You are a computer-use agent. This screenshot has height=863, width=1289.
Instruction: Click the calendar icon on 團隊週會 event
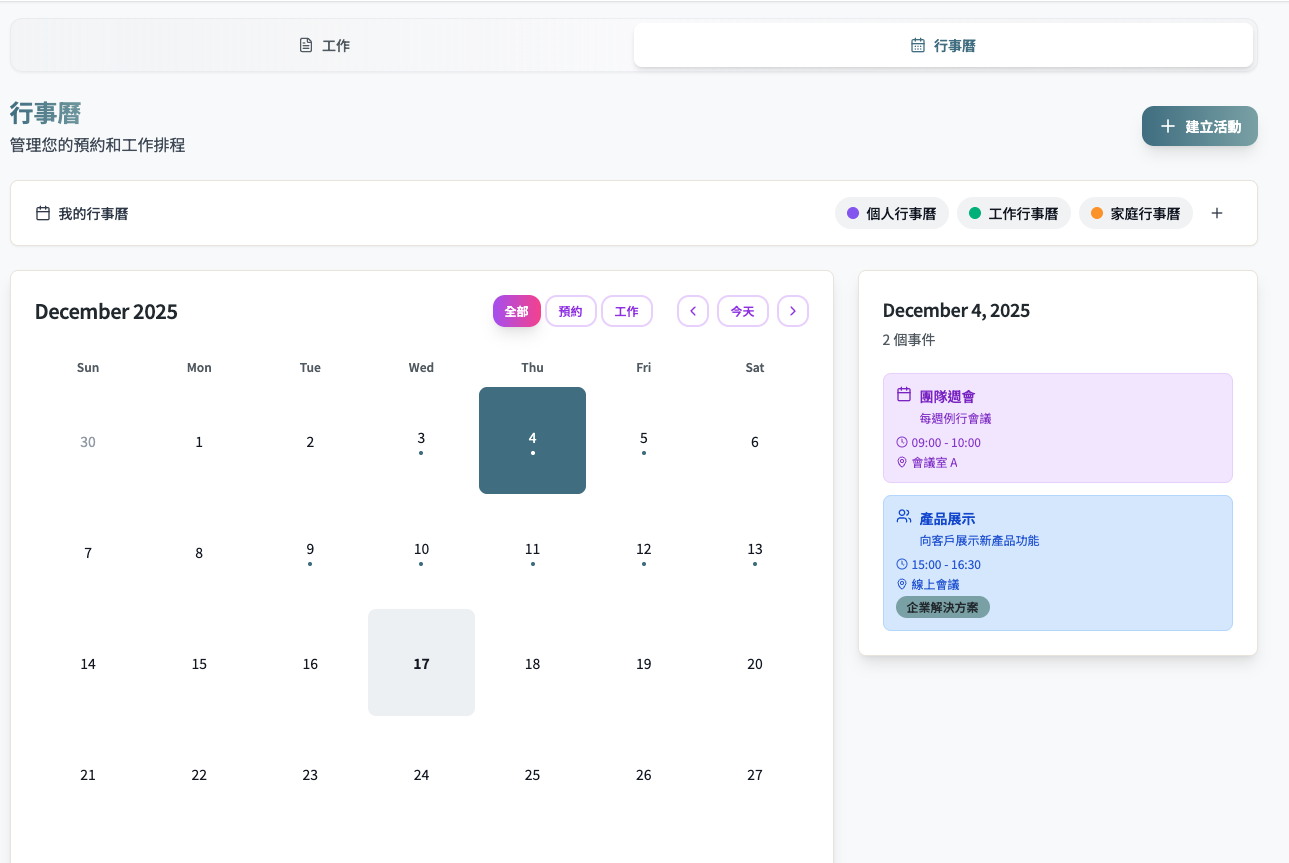904,395
